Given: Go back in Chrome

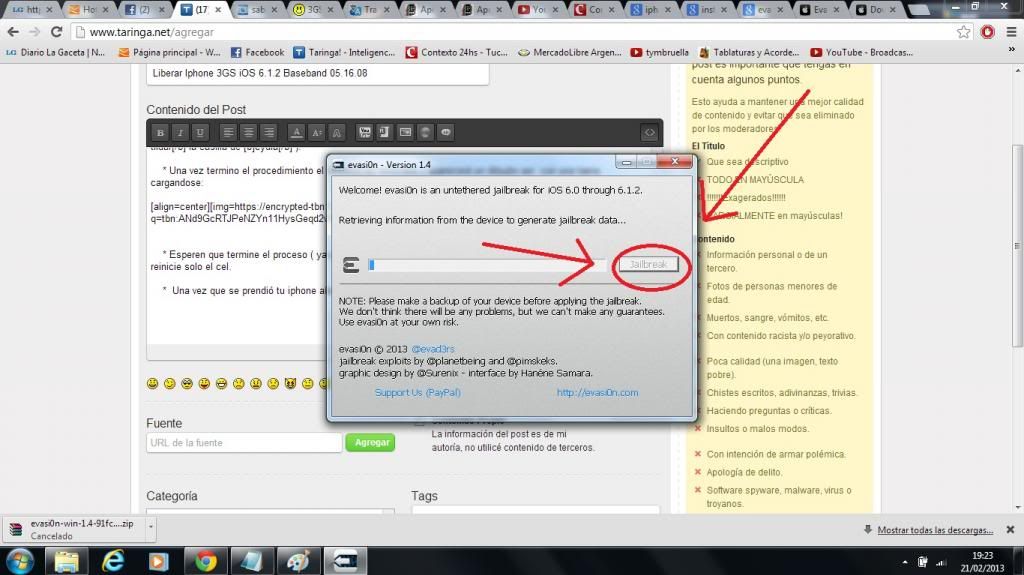Looking at the screenshot, I should pos(13,31).
